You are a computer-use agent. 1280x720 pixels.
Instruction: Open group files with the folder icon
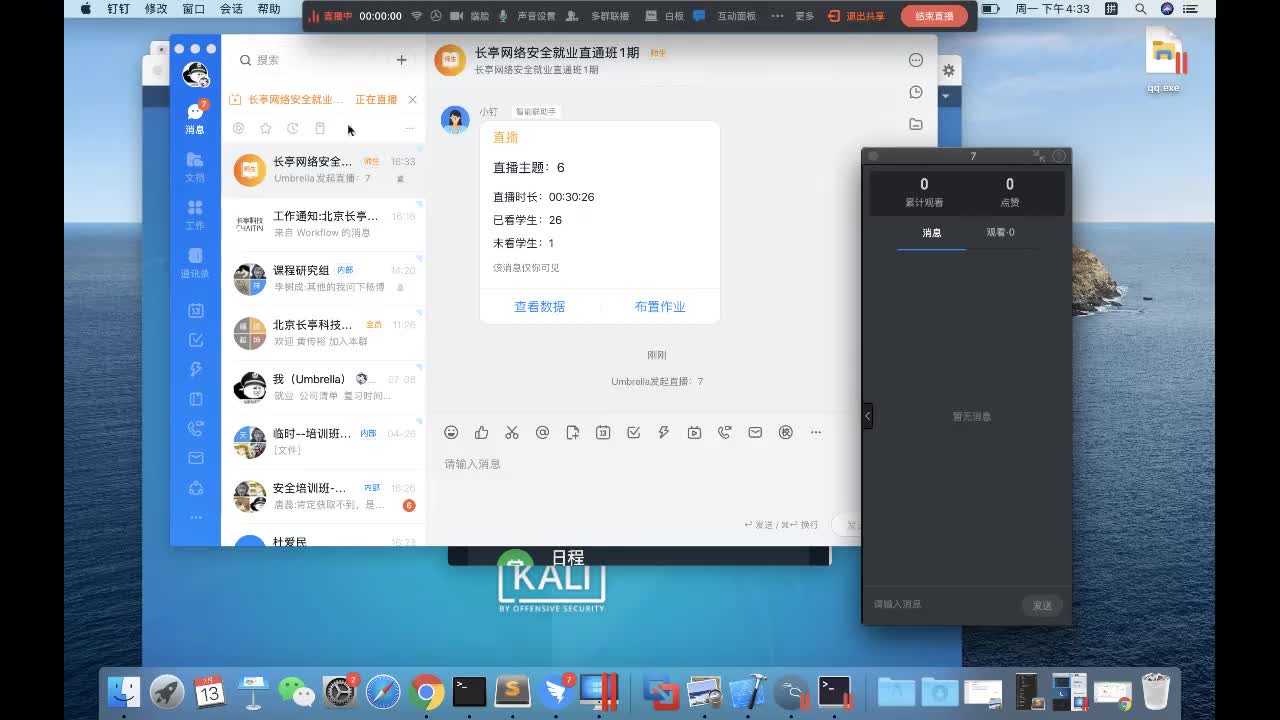click(916, 124)
